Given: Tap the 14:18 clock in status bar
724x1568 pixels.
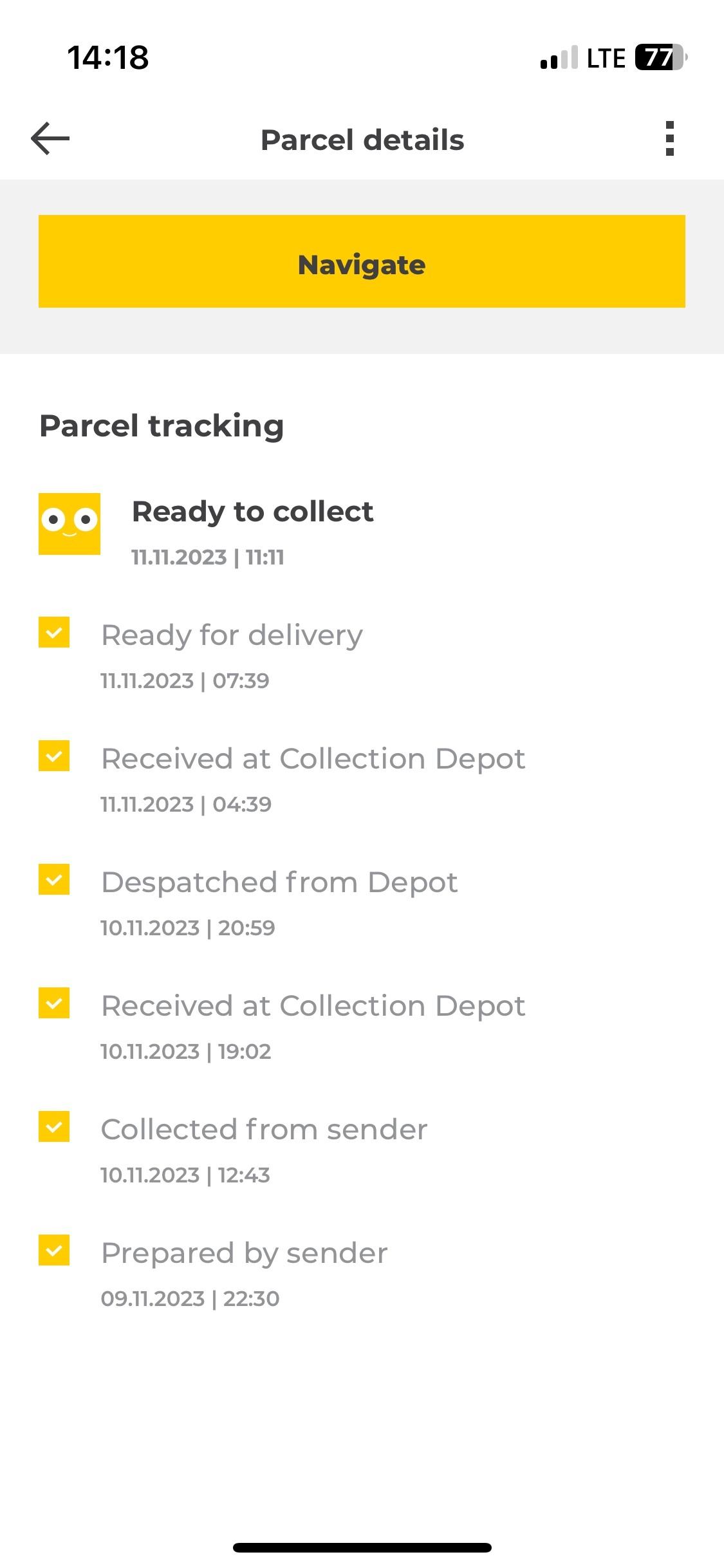Looking at the screenshot, I should (x=108, y=58).
